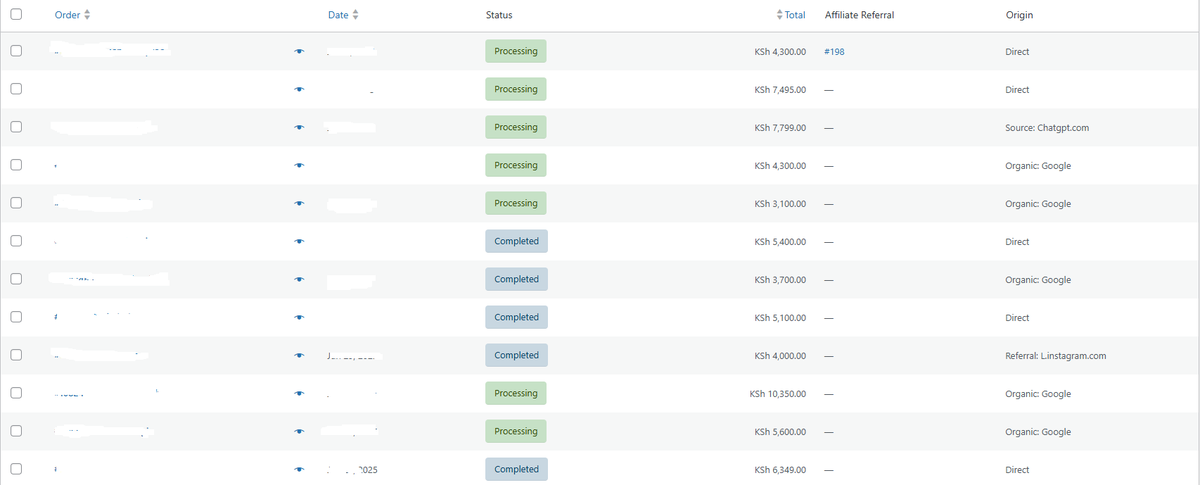The width and height of the screenshot is (1200, 485).
Task: Preview the KSh 6,349.00 completed order
Action: tap(299, 469)
